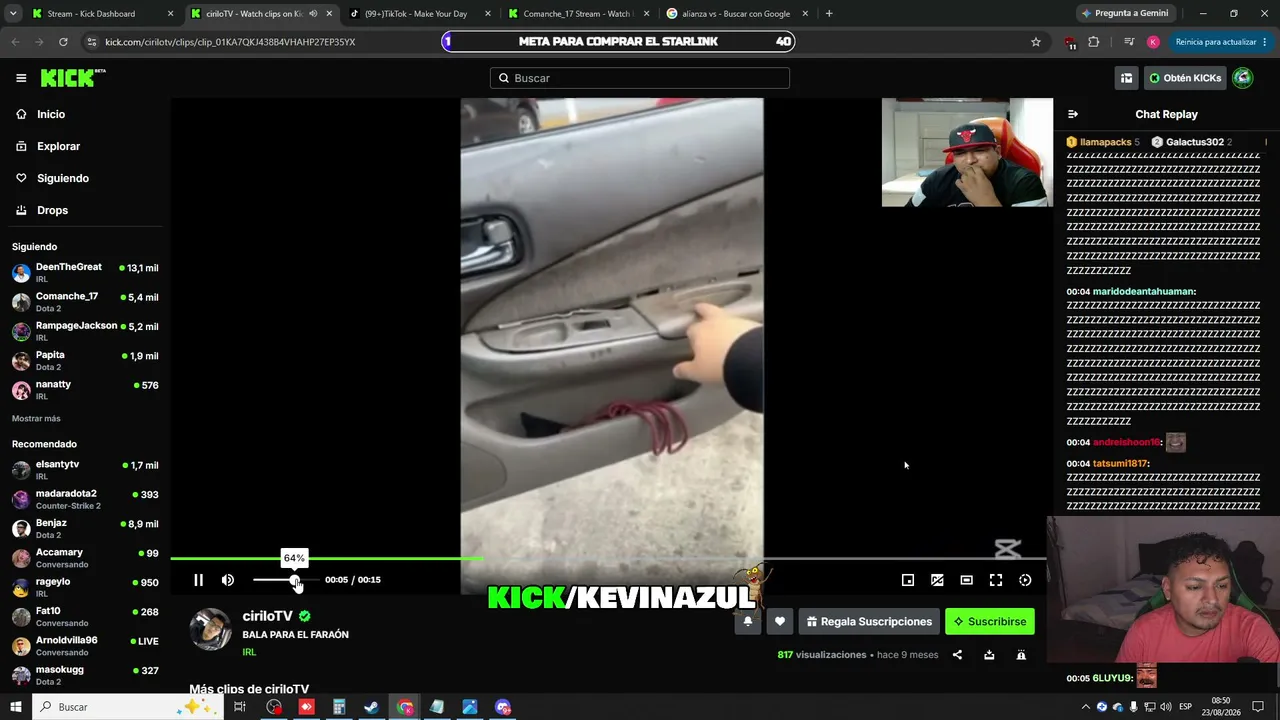
Task: Switch to alianza vs Google search tab
Action: (736, 14)
